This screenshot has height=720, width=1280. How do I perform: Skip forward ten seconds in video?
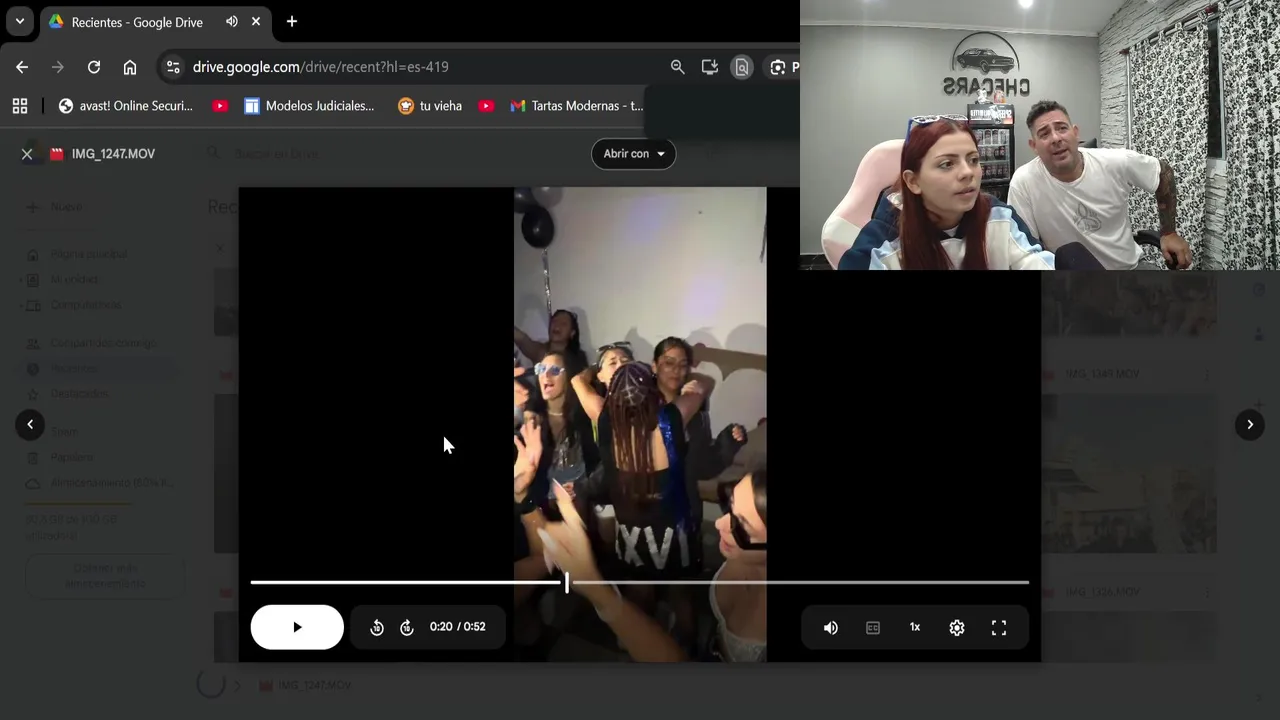[x=407, y=627]
